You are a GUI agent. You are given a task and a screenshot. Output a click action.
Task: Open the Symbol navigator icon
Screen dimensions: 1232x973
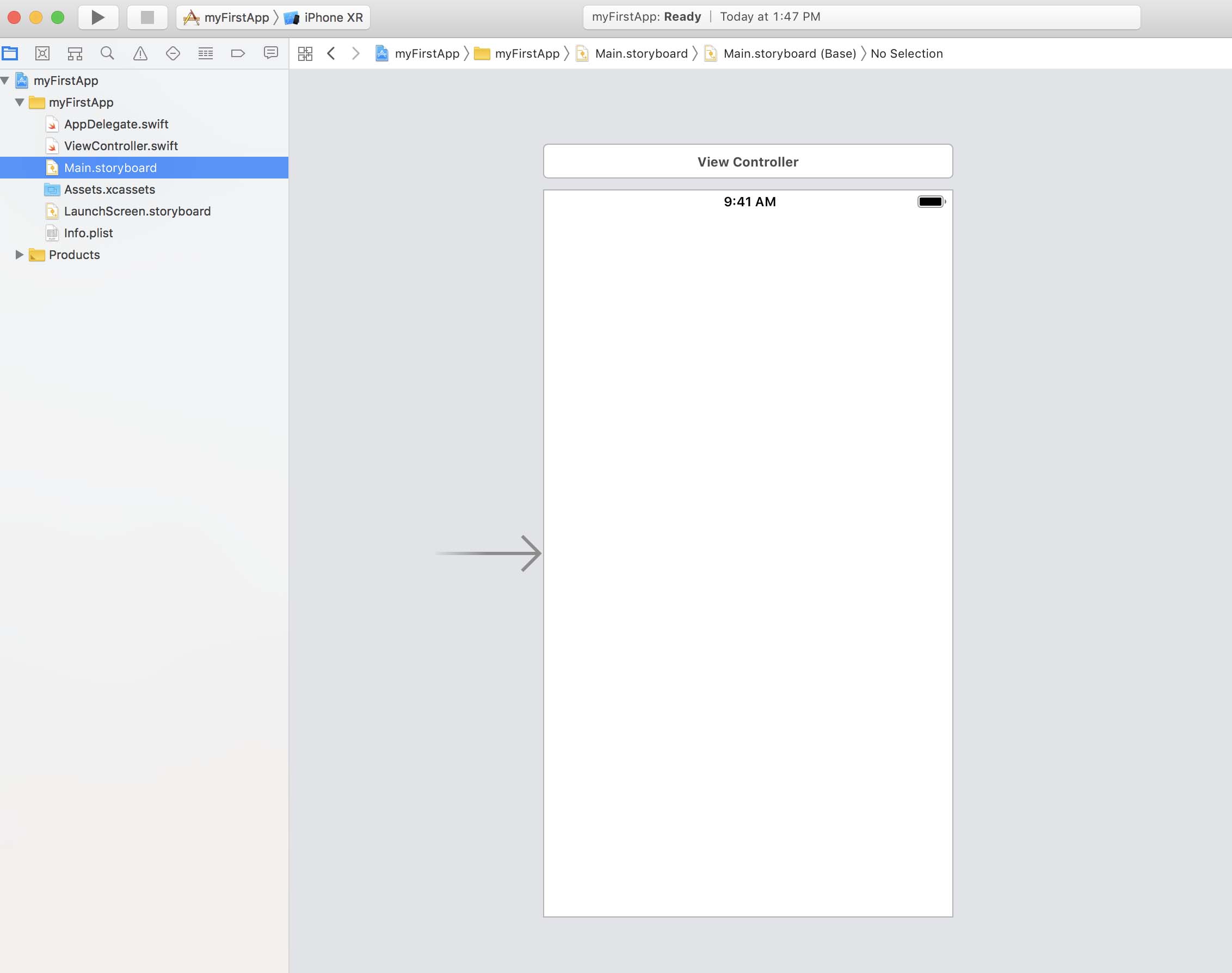75,53
